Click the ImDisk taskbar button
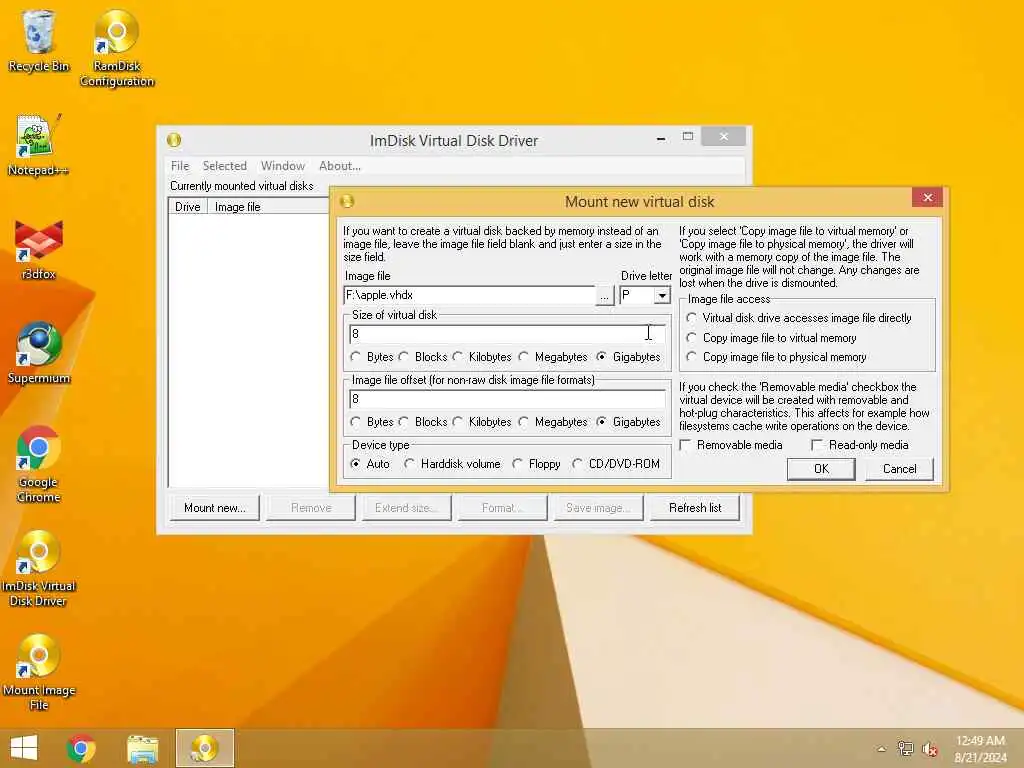Image resolution: width=1024 pixels, height=768 pixels. tap(204, 748)
